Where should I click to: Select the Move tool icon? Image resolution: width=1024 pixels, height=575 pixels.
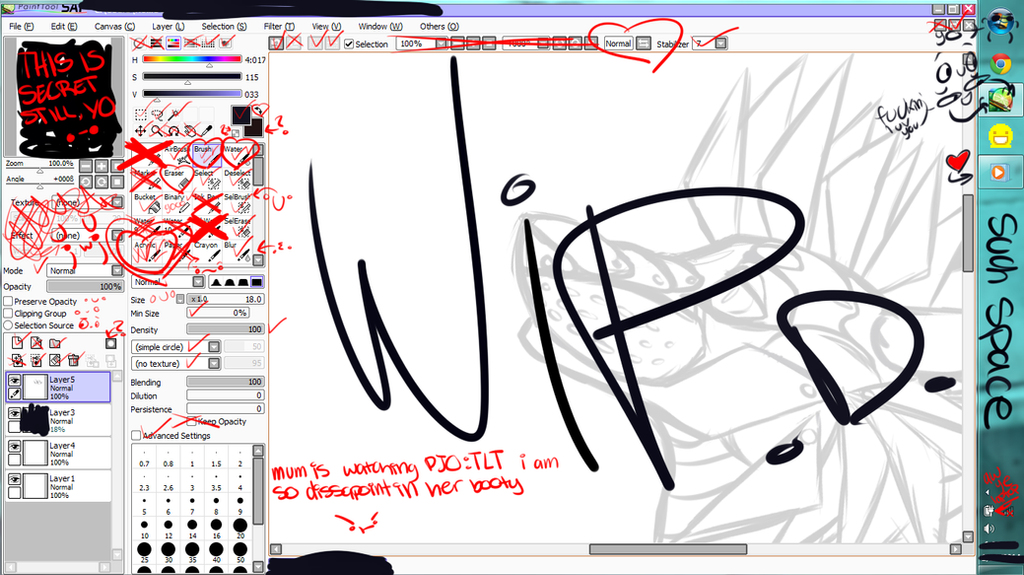pos(140,131)
